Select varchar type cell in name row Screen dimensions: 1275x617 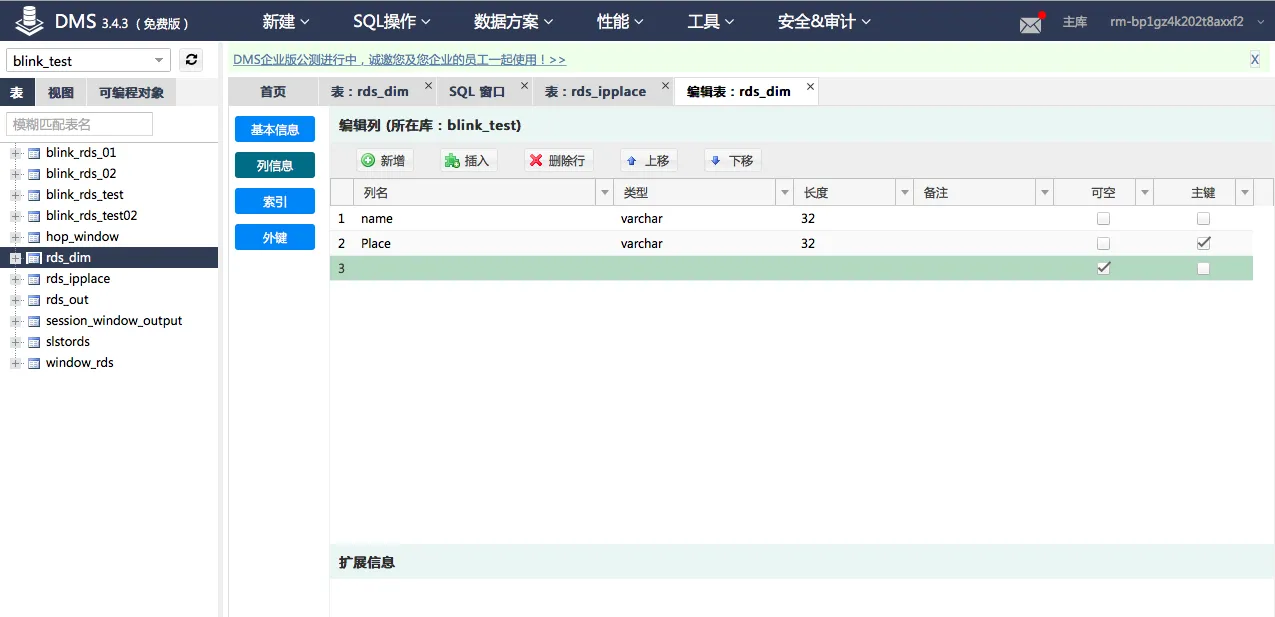(x=703, y=218)
